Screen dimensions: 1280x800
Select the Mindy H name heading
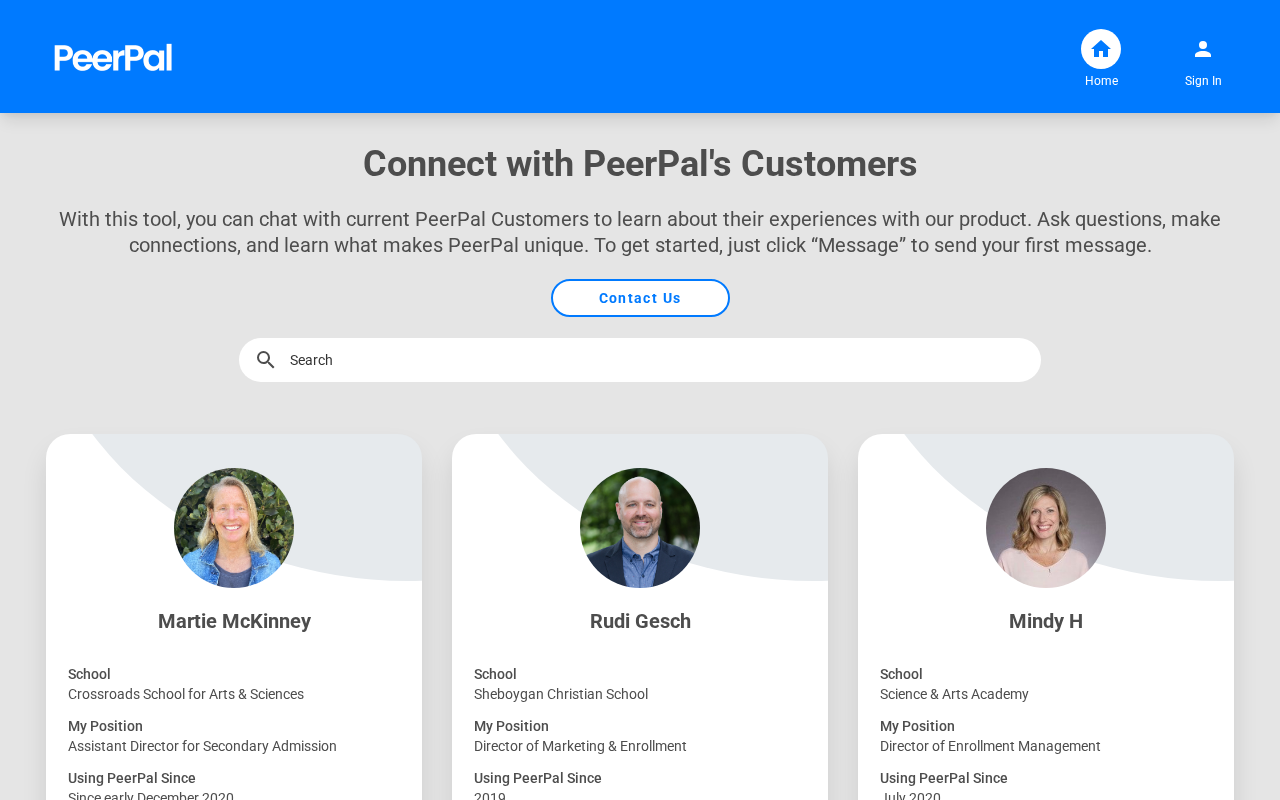tap(1046, 621)
